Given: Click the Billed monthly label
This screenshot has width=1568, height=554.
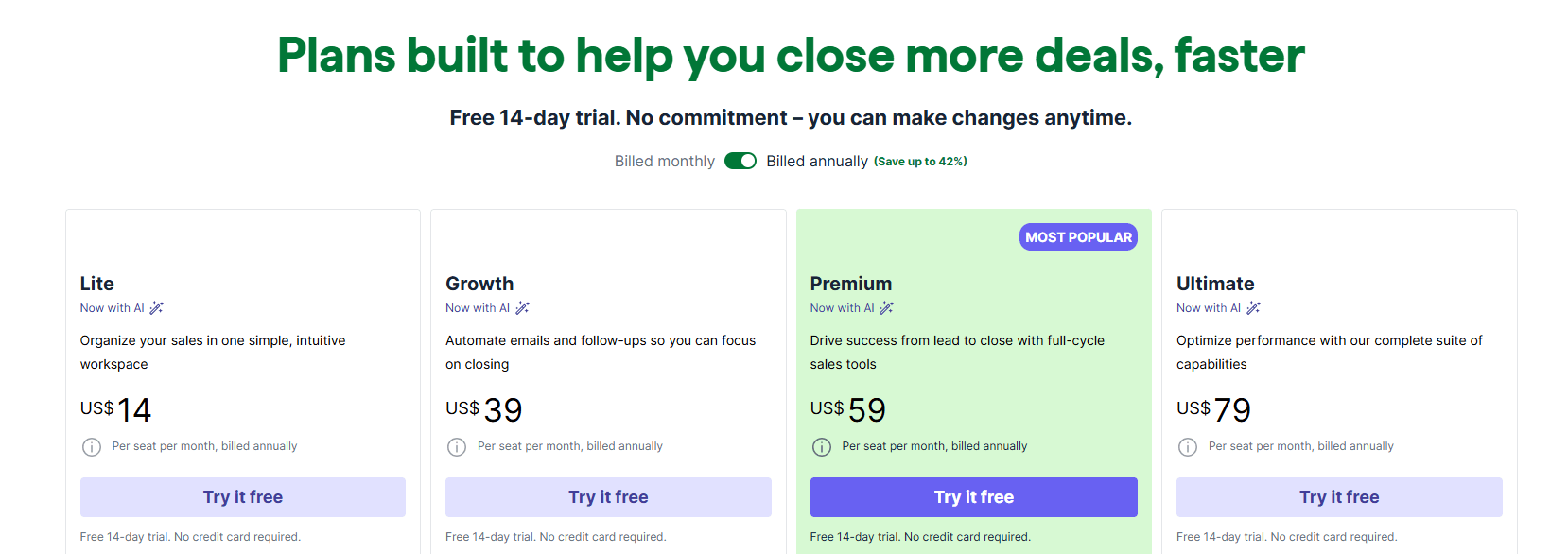Looking at the screenshot, I should click(664, 161).
